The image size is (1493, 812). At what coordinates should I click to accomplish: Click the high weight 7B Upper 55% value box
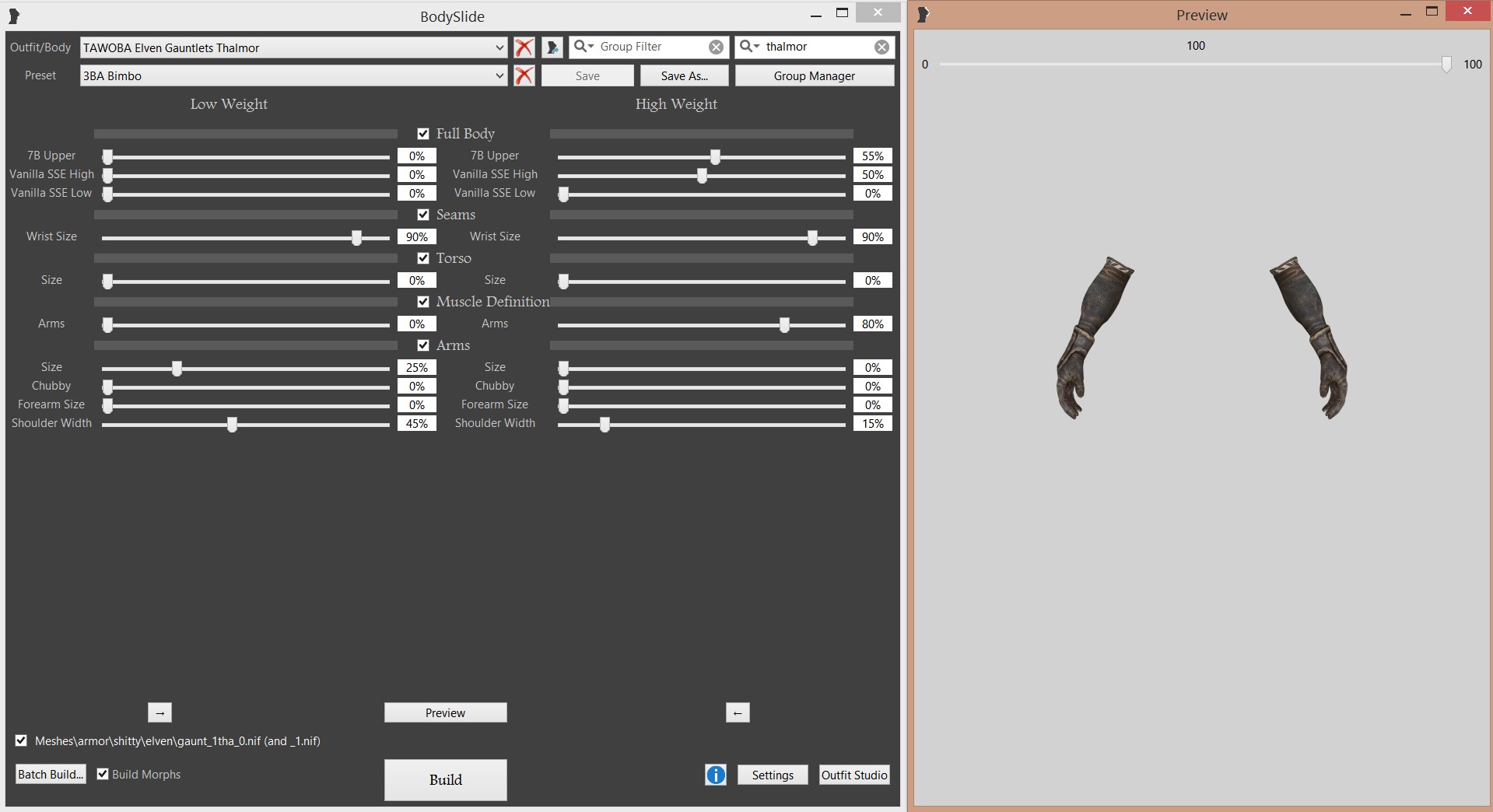[x=873, y=156]
